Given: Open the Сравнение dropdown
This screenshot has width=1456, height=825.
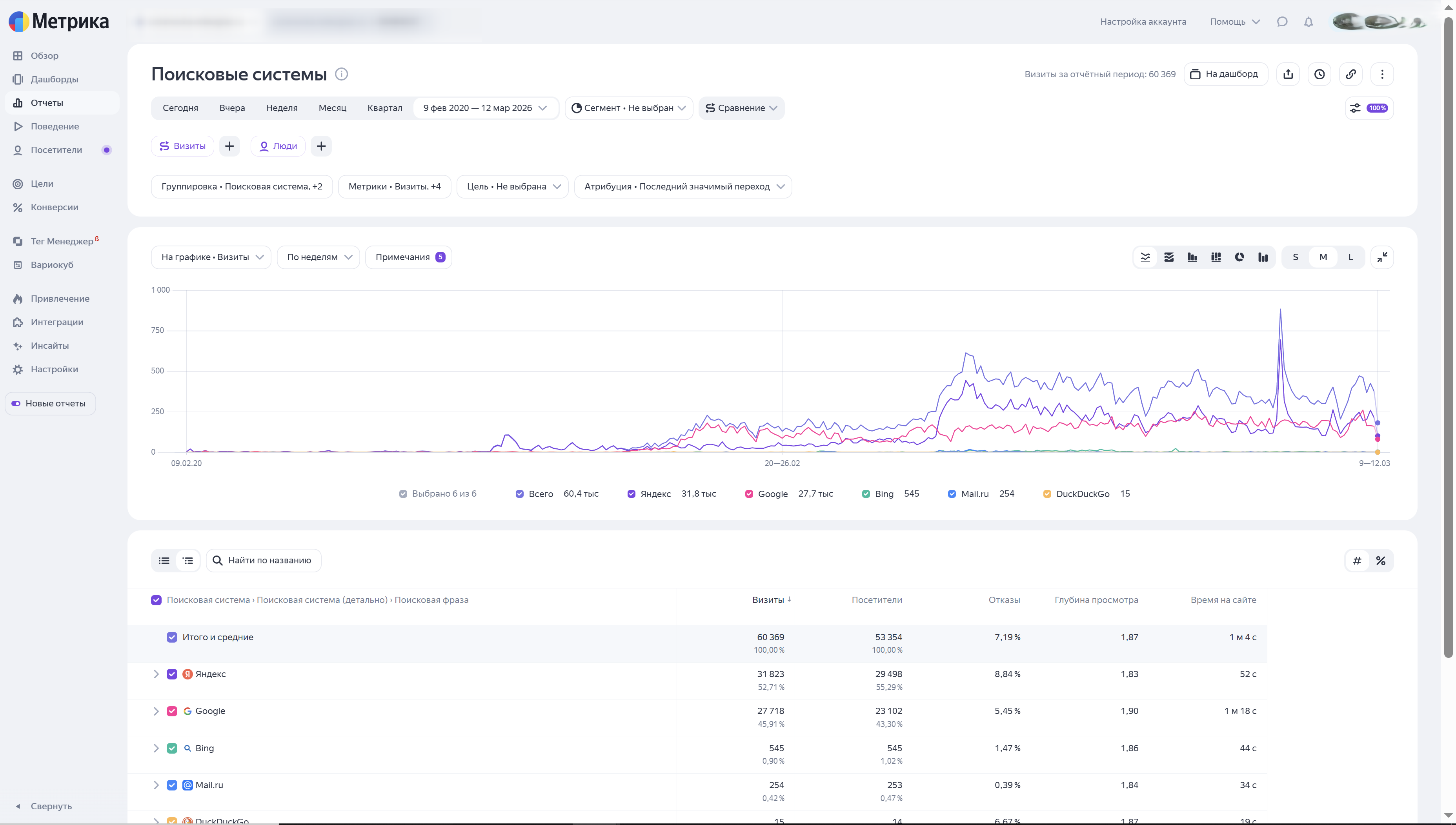Looking at the screenshot, I should coord(742,108).
